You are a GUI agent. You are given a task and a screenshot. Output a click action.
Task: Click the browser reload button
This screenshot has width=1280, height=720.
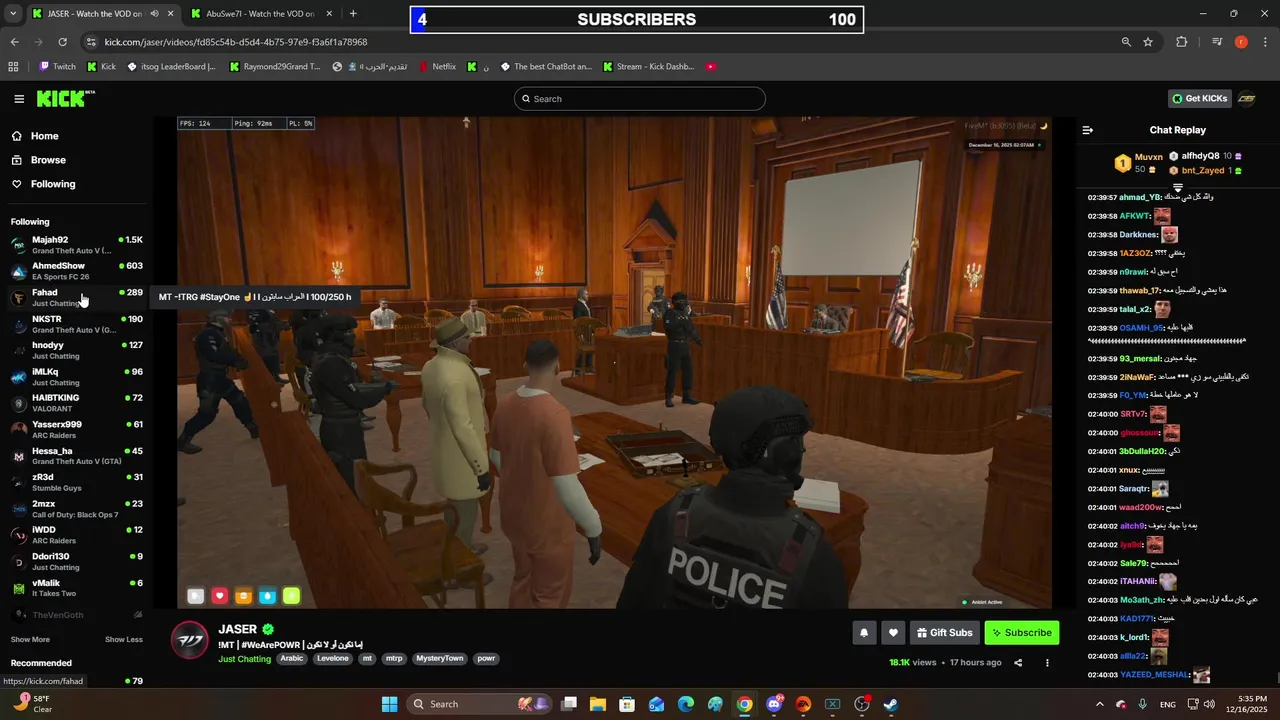[x=62, y=42]
